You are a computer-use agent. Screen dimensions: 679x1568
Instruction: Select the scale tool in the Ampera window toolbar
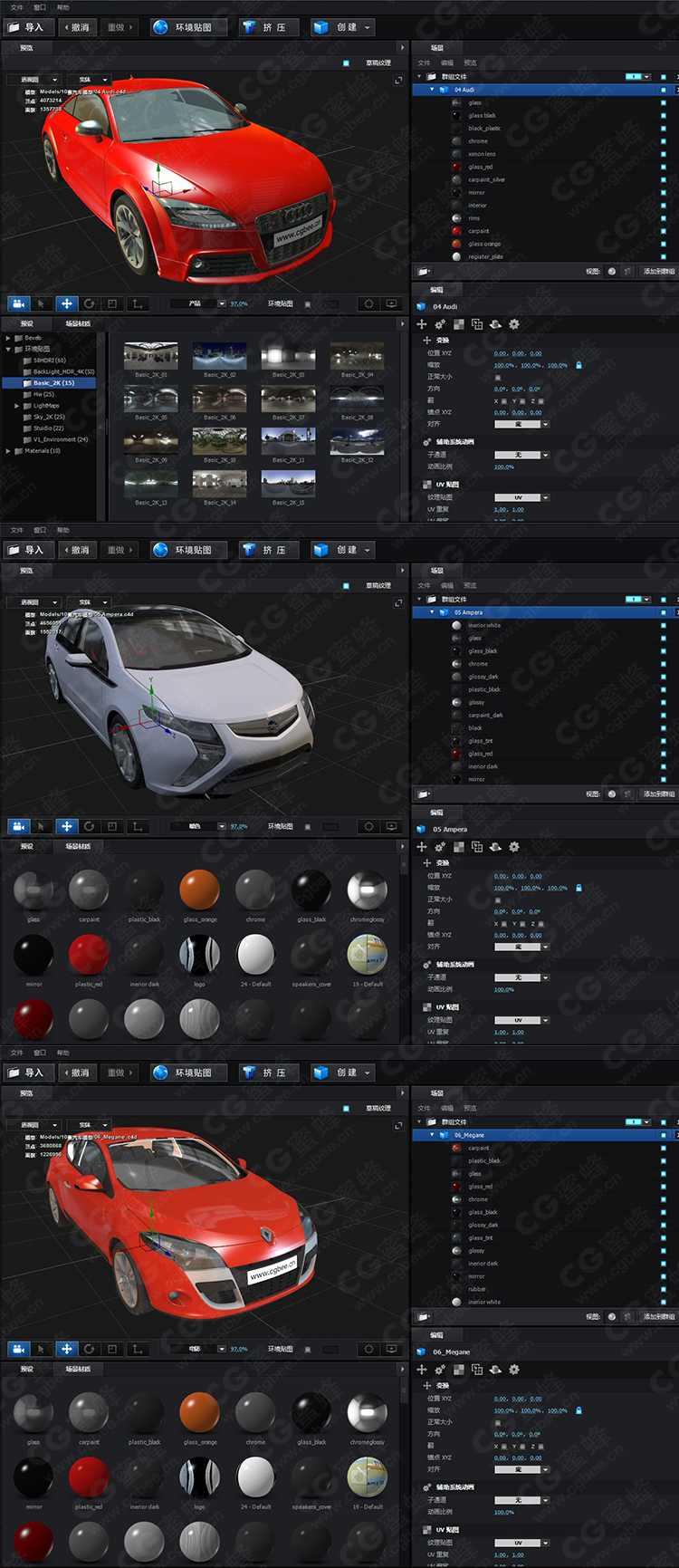tap(112, 826)
